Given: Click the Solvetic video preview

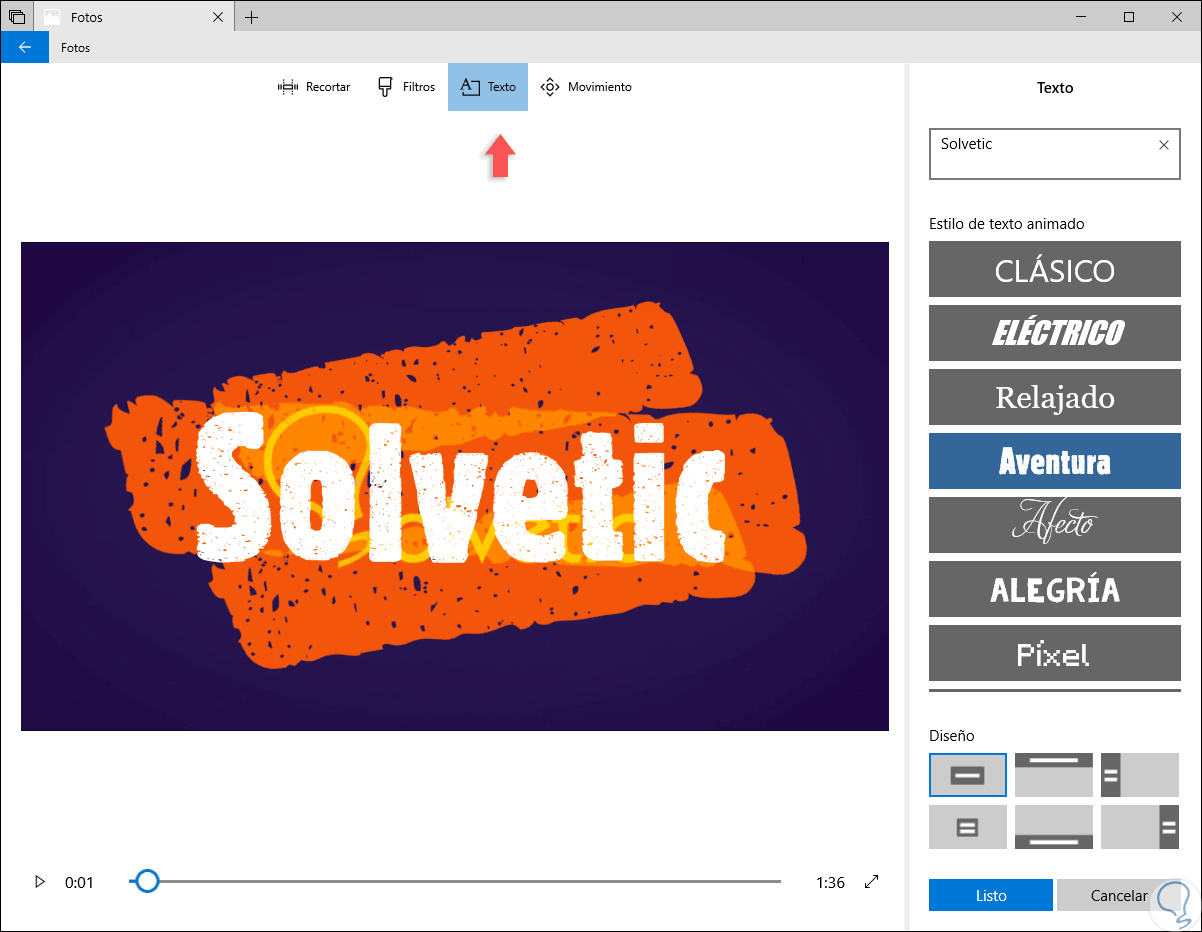Looking at the screenshot, I should [x=455, y=486].
